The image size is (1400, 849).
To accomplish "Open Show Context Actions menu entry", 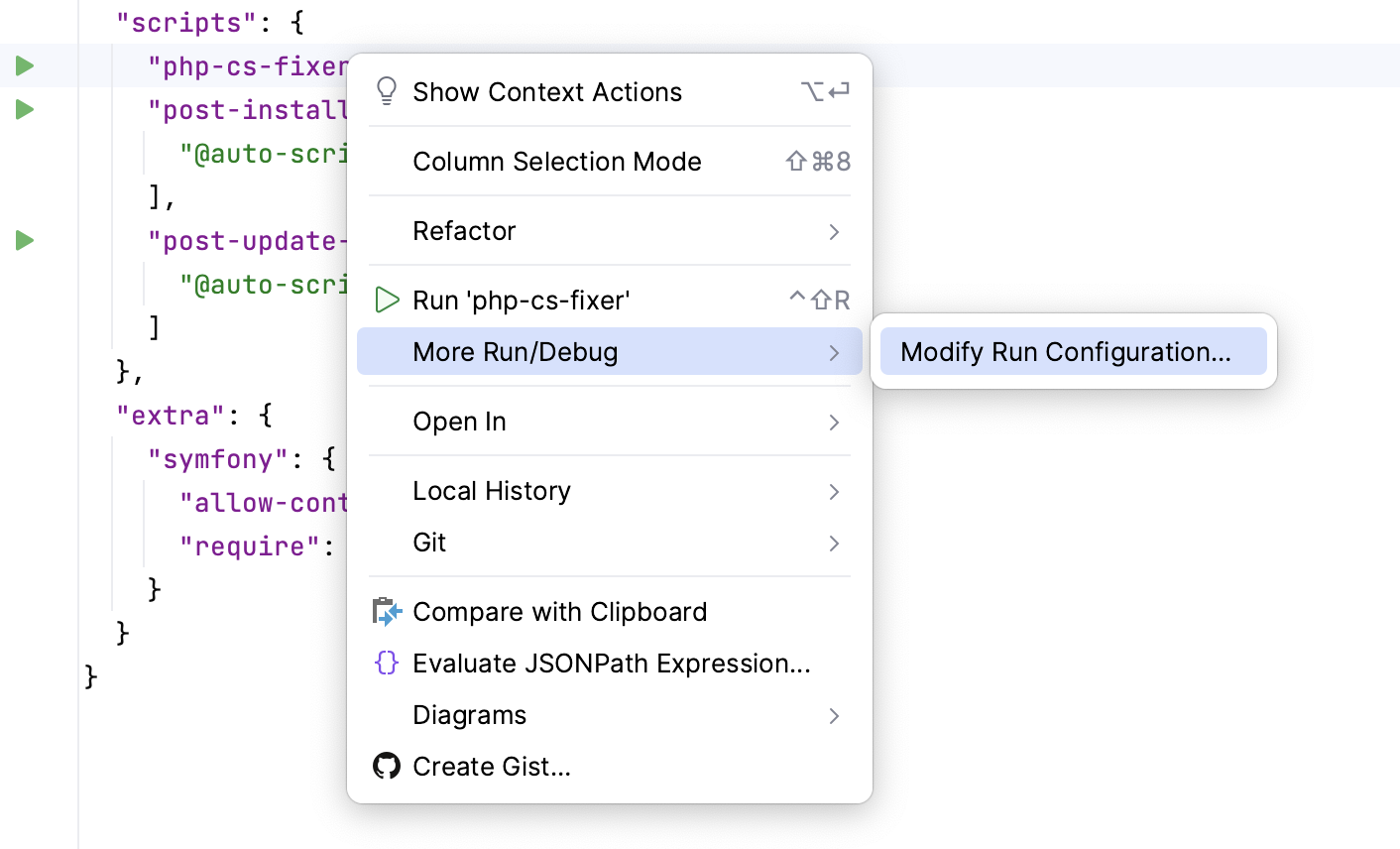I will click(x=610, y=91).
